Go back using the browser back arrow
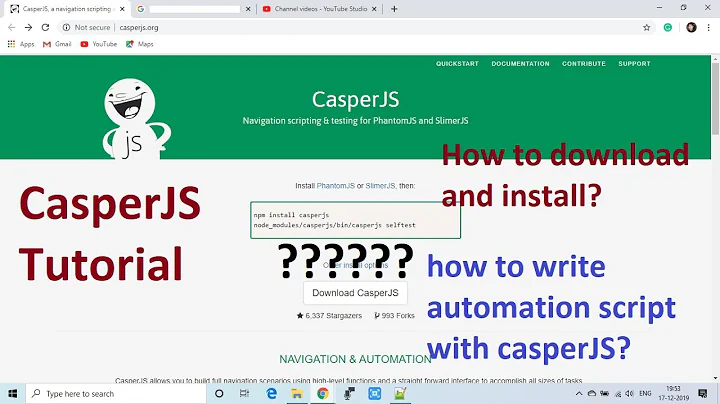The height and width of the screenshot is (404, 720). (11, 28)
